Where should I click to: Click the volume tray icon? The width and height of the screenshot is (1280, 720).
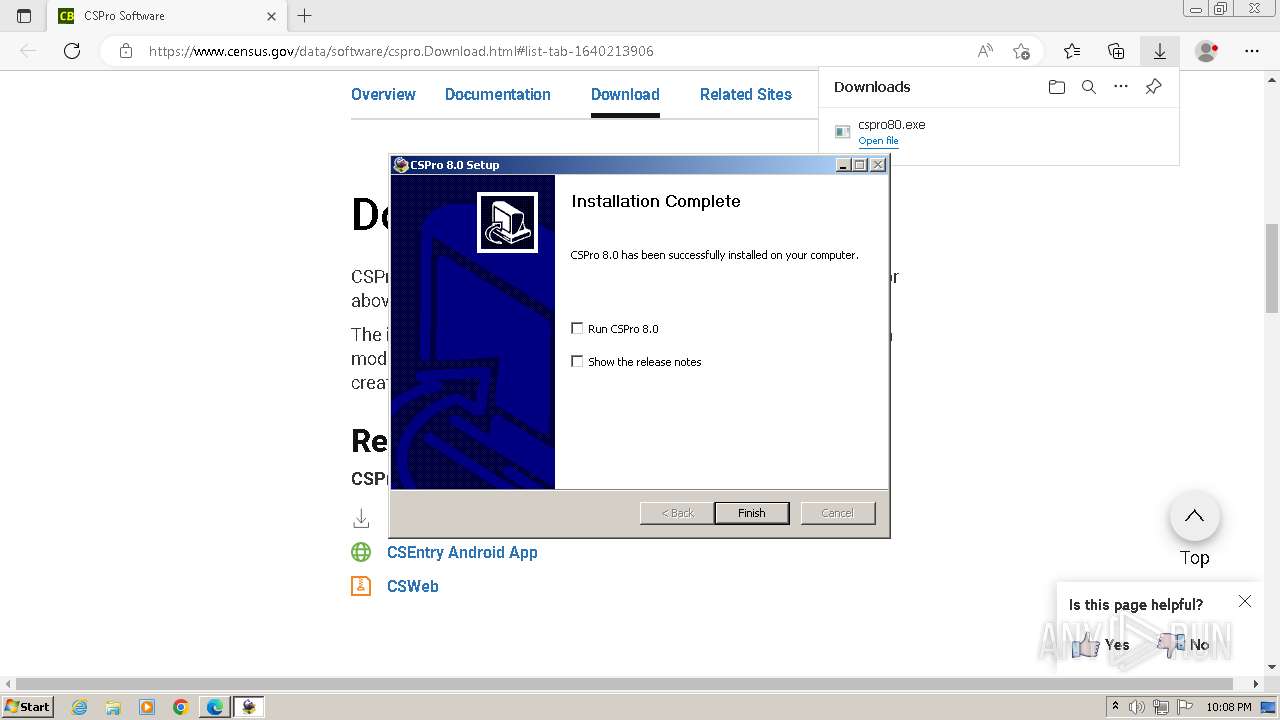pos(1137,707)
